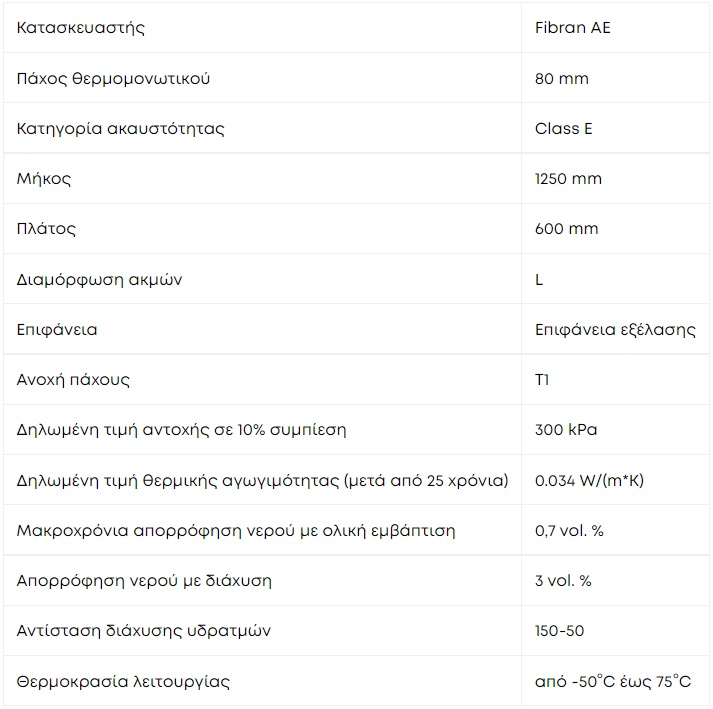Select the Fibran AE value

[x=572, y=28]
